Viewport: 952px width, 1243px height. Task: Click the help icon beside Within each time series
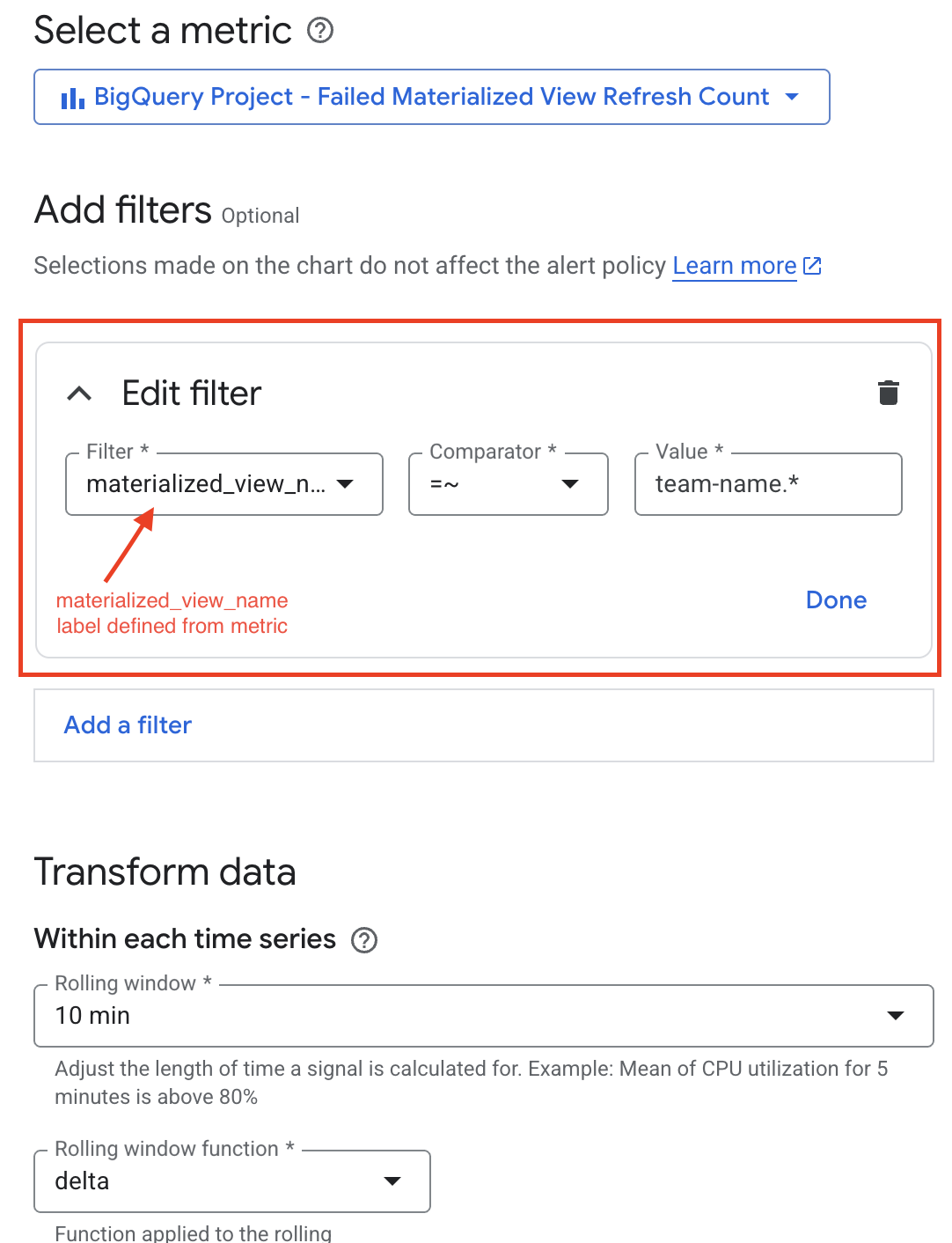point(366,939)
